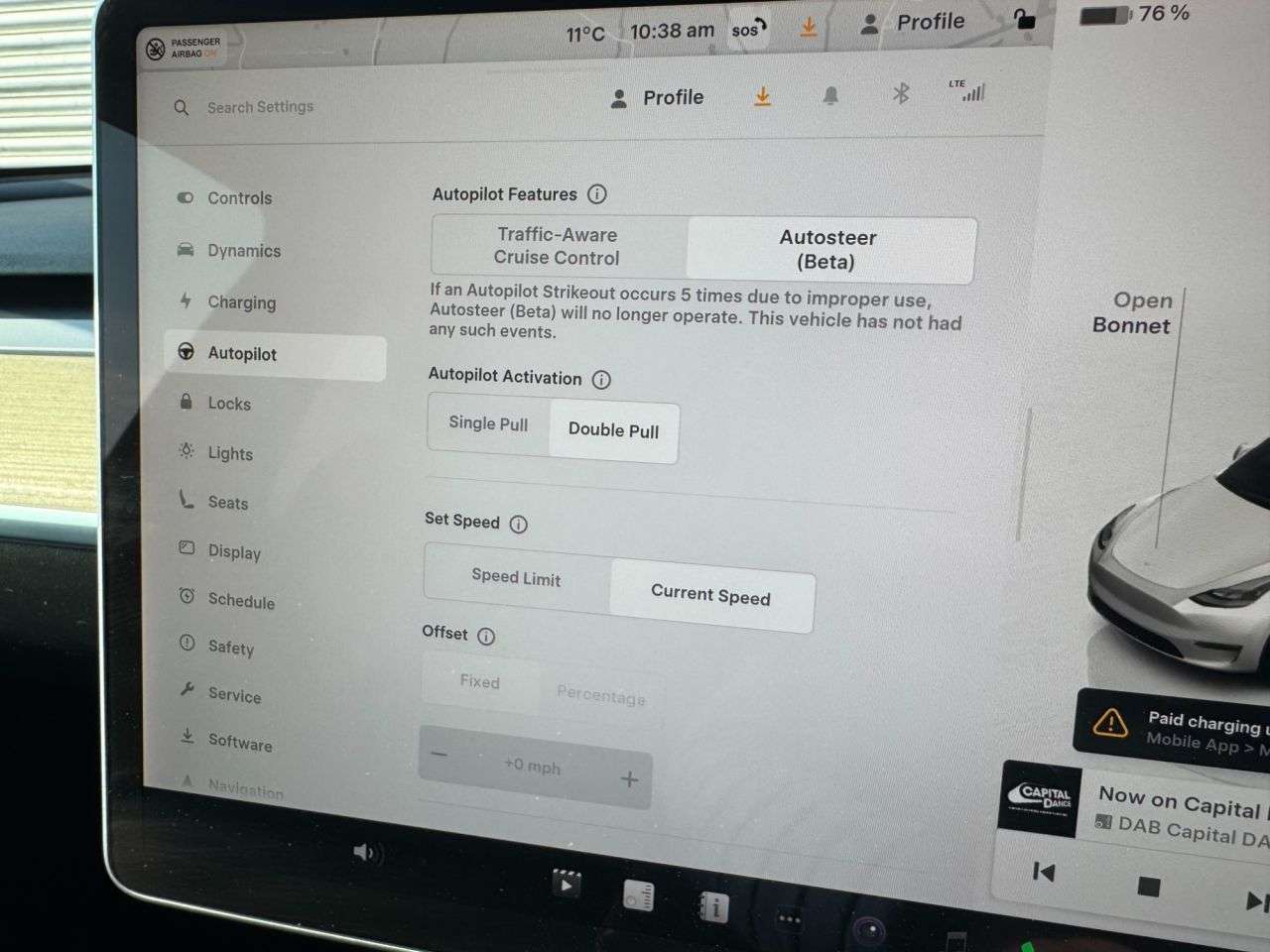This screenshot has width=1270, height=952.
Task: Tap the volume speaker control at bottom
Action: pos(366,851)
